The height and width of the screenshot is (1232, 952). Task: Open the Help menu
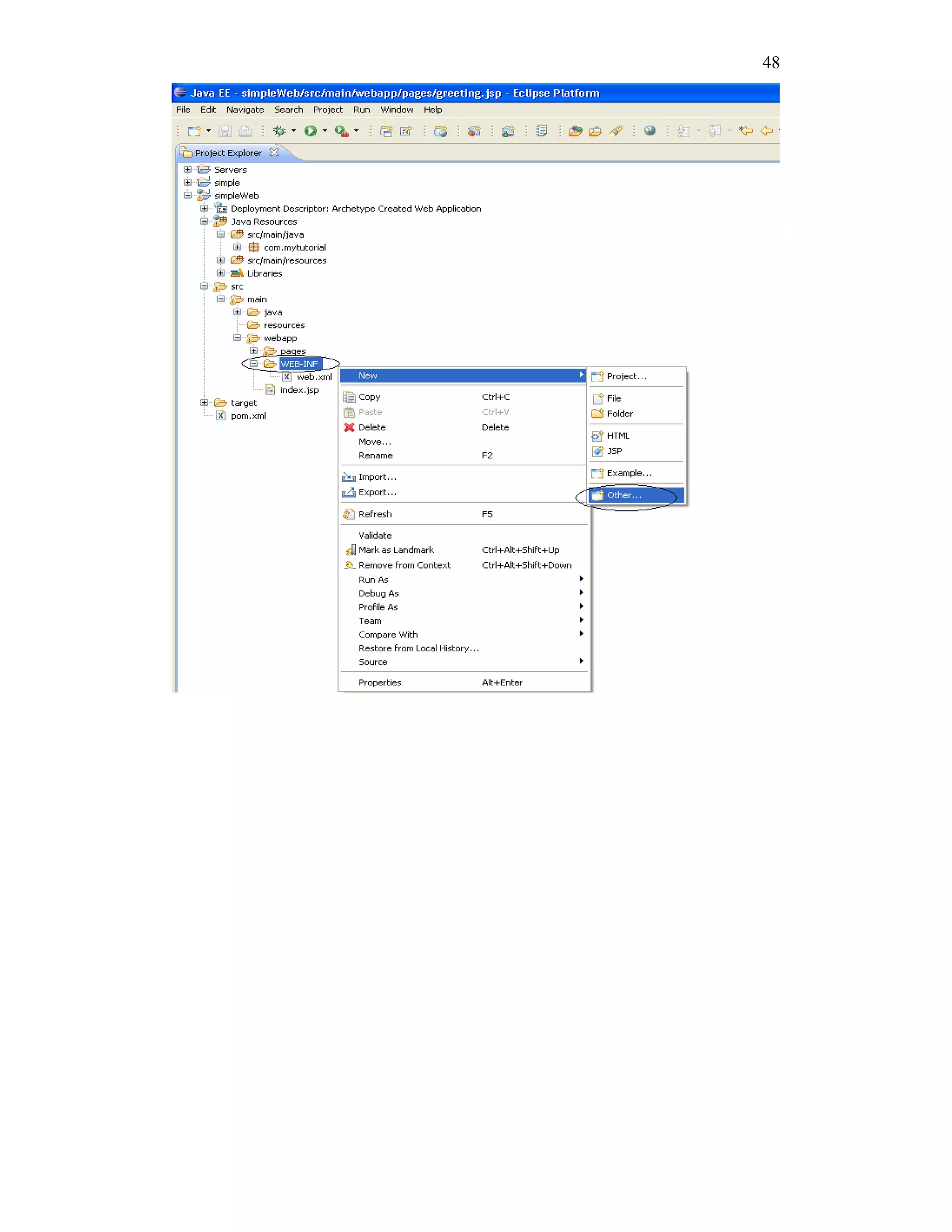point(433,109)
